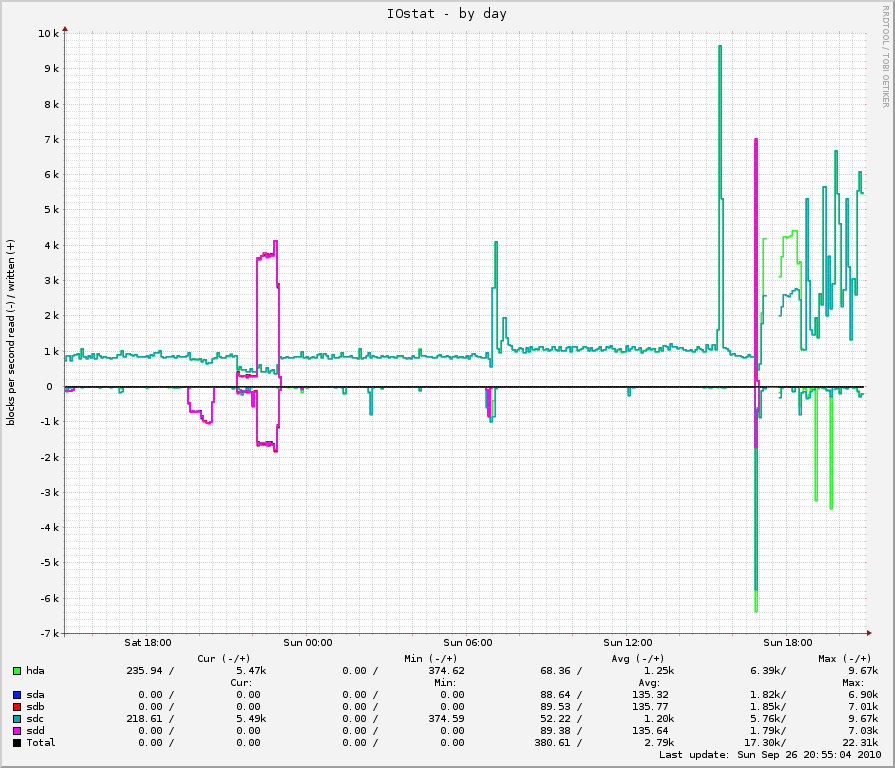Image resolution: width=895 pixels, height=768 pixels.
Task: Click the 'Cur (-/+)' column header
Action: pos(224,659)
